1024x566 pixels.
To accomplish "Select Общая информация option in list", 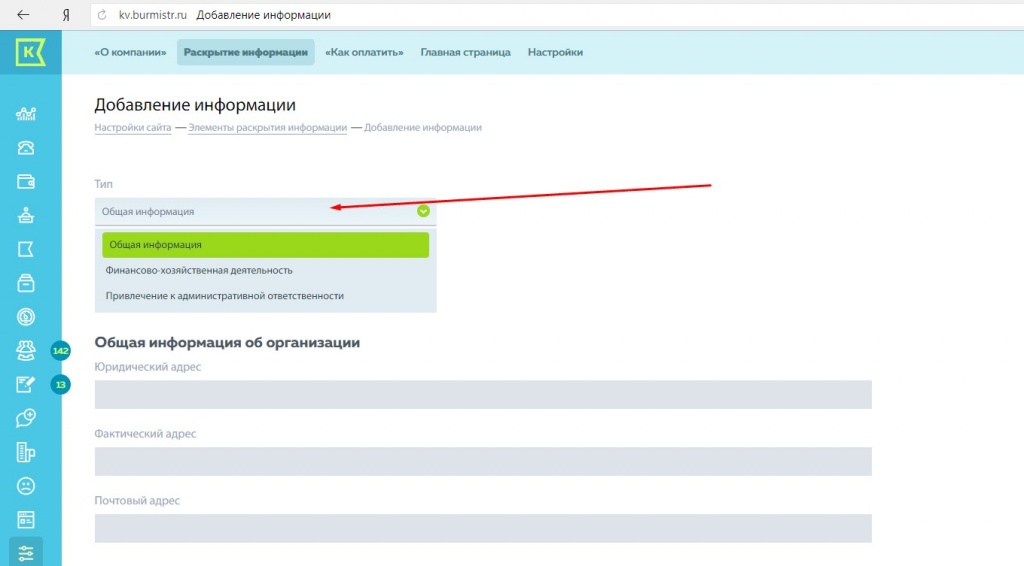I will tap(265, 245).
